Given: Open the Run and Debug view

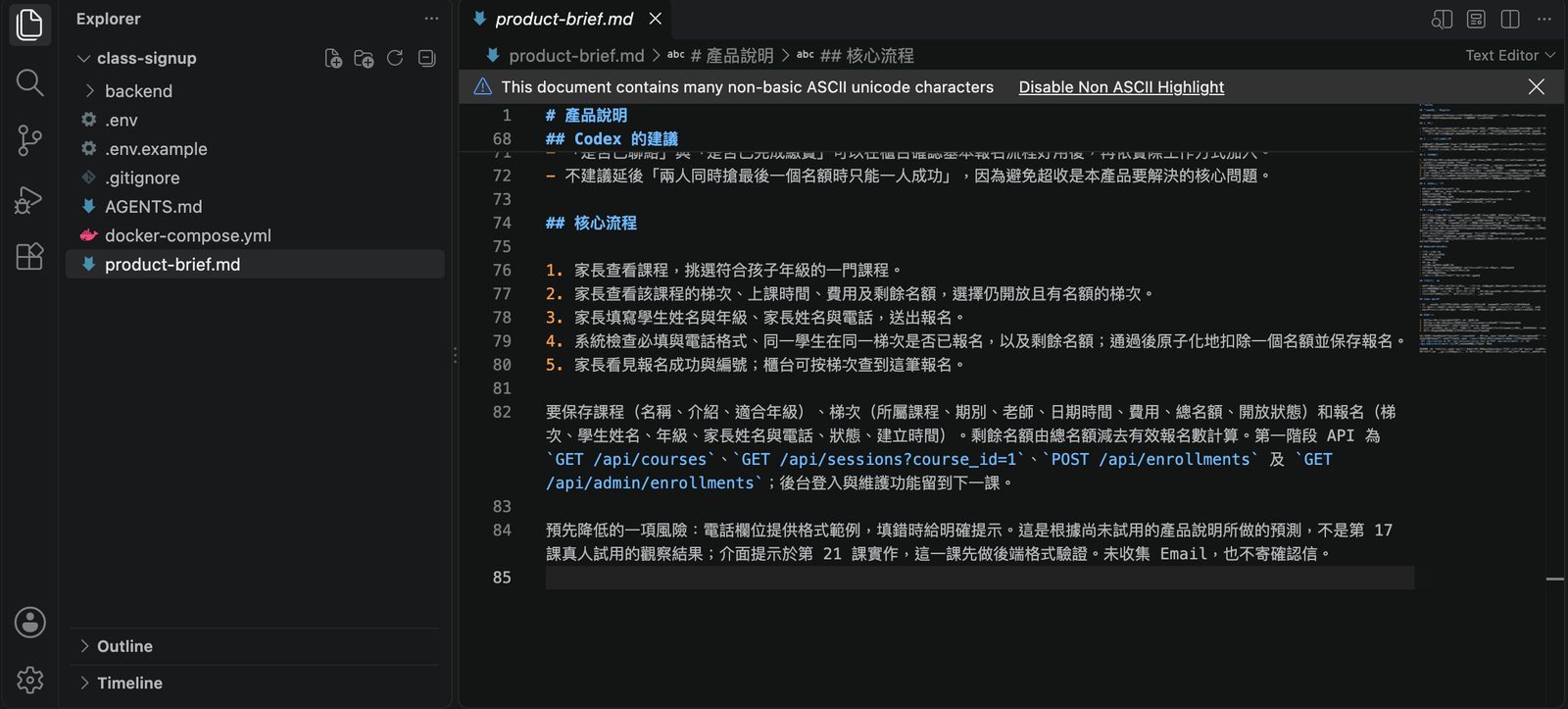Looking at the screenshot, I should (x=29, y=199).
